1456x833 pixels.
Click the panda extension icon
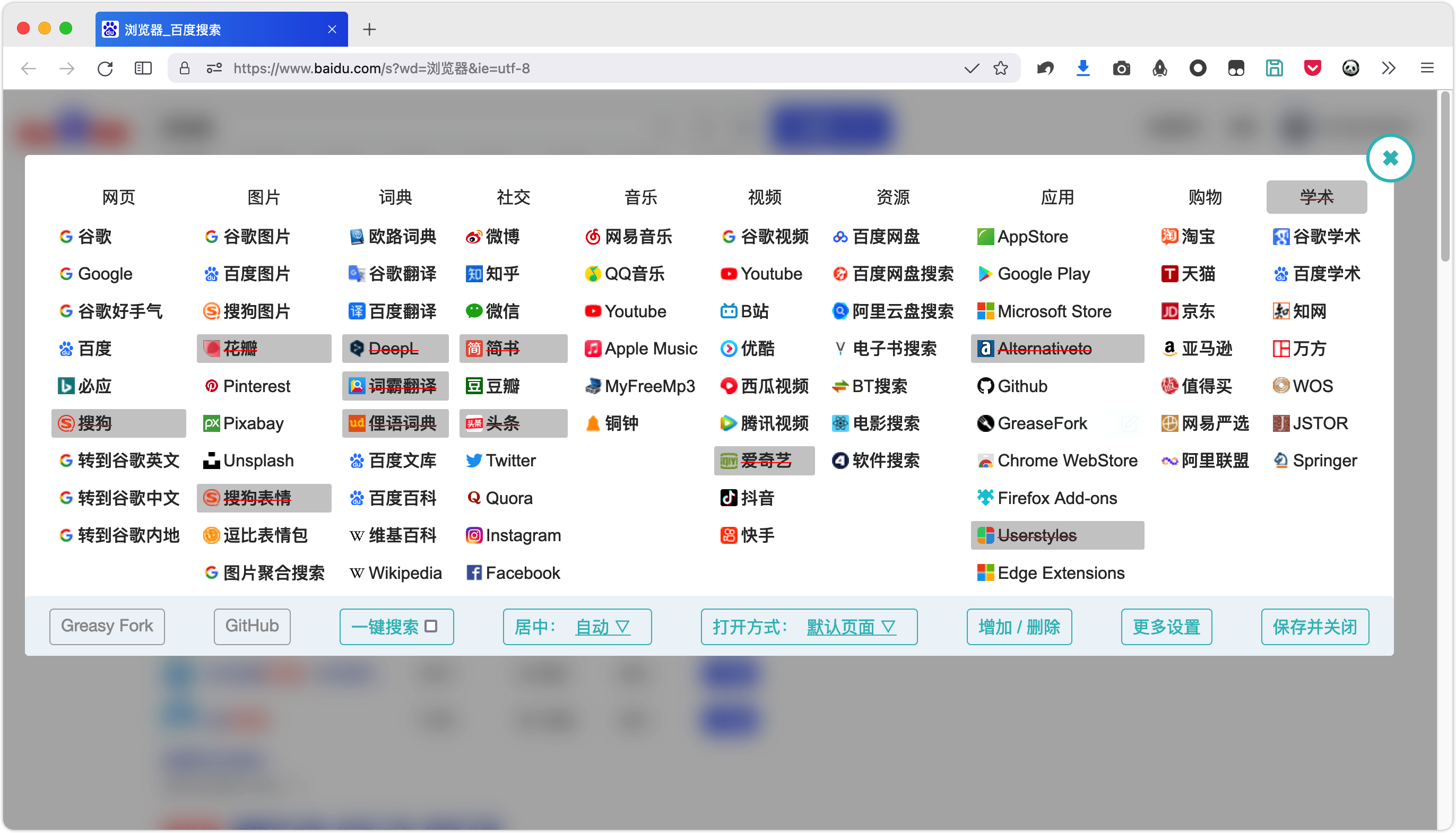[x=1350, y=68]
